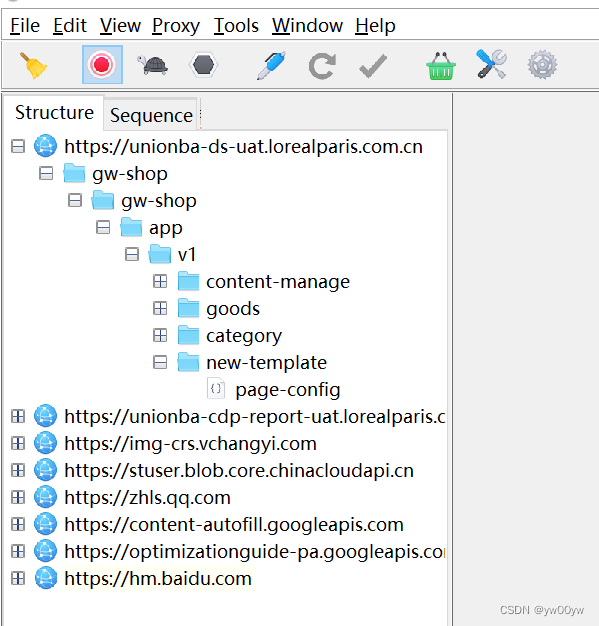The image size is (599, 626).
Task: Click the Compose pen icon
Action: coord(271,65)
